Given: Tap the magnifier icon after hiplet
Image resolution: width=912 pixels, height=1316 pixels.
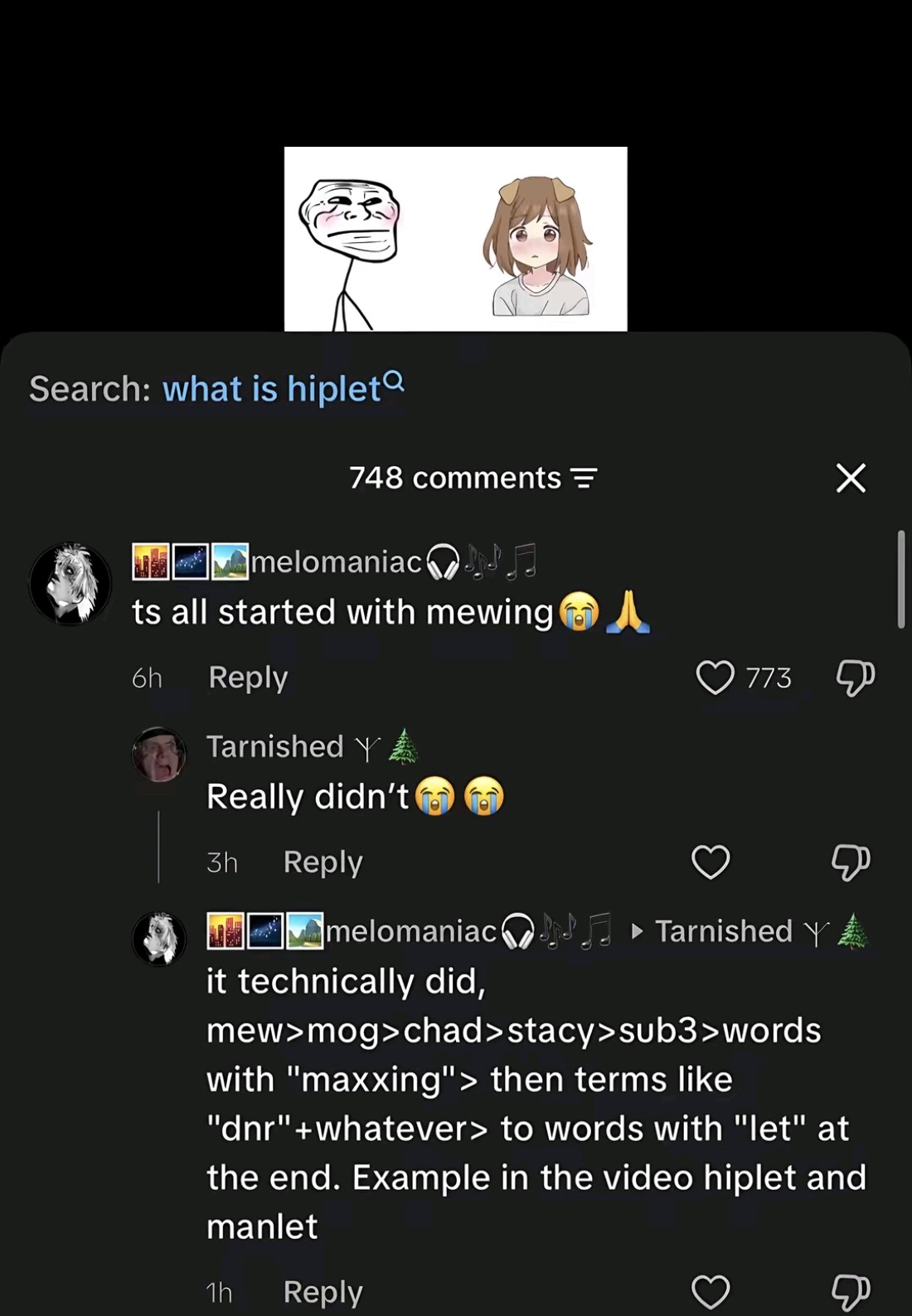Looking at the screenshot, I should (x=395, y=381).
